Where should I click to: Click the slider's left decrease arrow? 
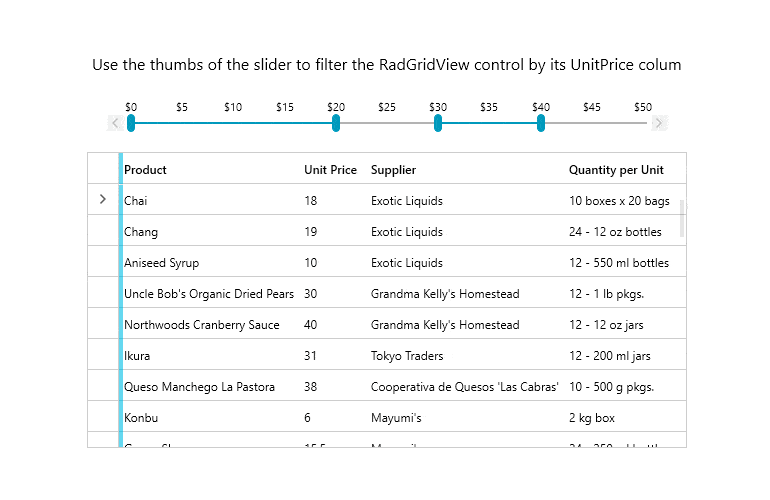(x=115, y=123)
